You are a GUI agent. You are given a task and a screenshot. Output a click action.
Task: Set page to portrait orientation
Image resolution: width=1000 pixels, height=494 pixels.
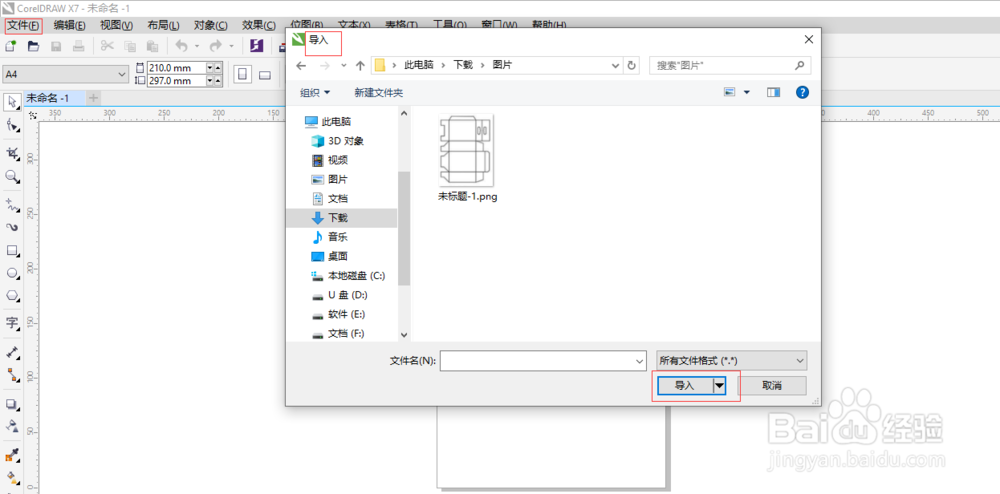pyautogui.click(x=242, y=75)
